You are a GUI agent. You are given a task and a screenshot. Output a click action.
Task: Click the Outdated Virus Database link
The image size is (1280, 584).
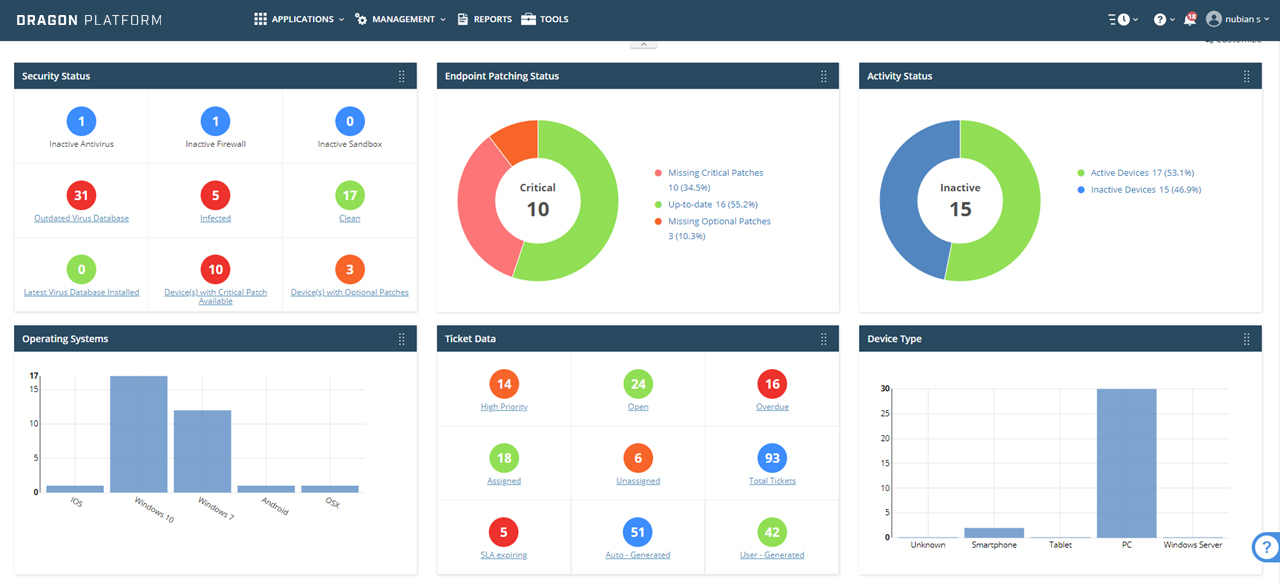81,218
